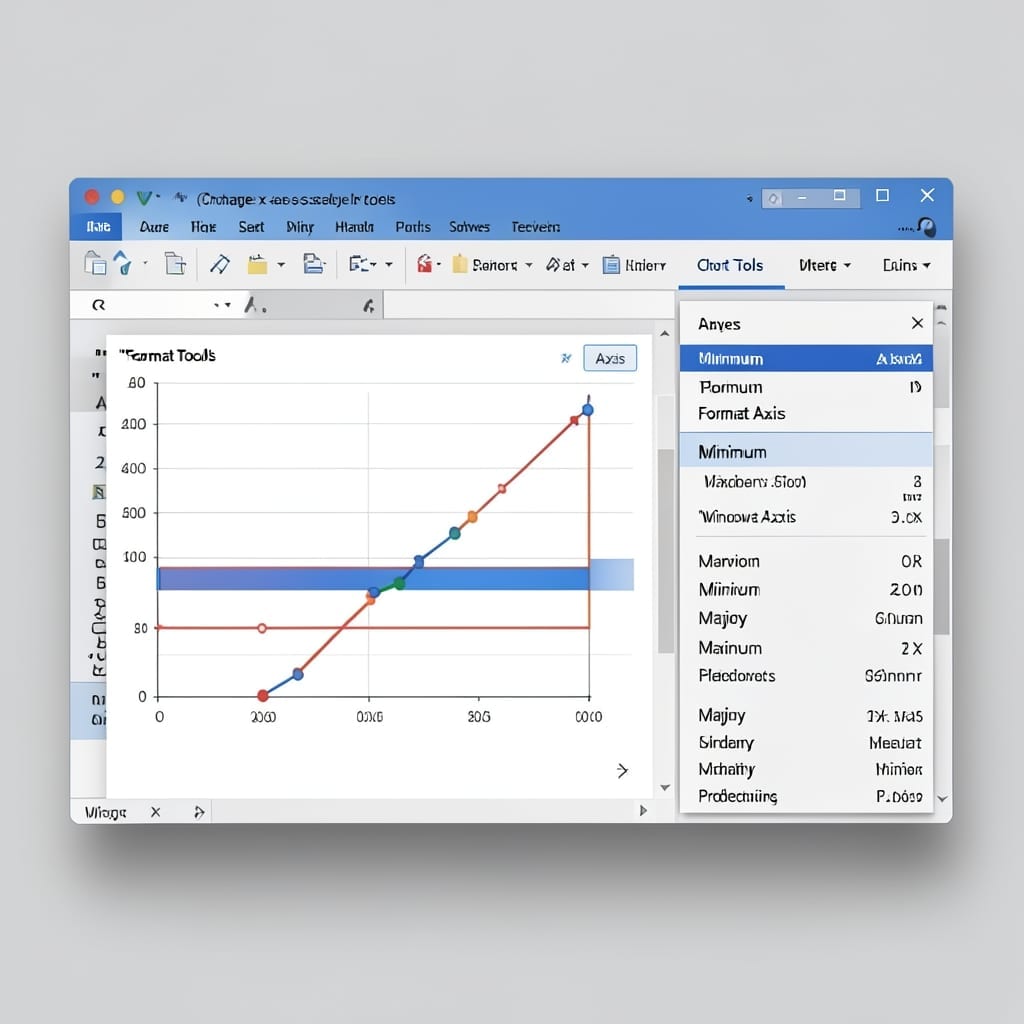1024x1024 pixels.
Task: Open the Sert menu
Action: [x=251, y=227]
